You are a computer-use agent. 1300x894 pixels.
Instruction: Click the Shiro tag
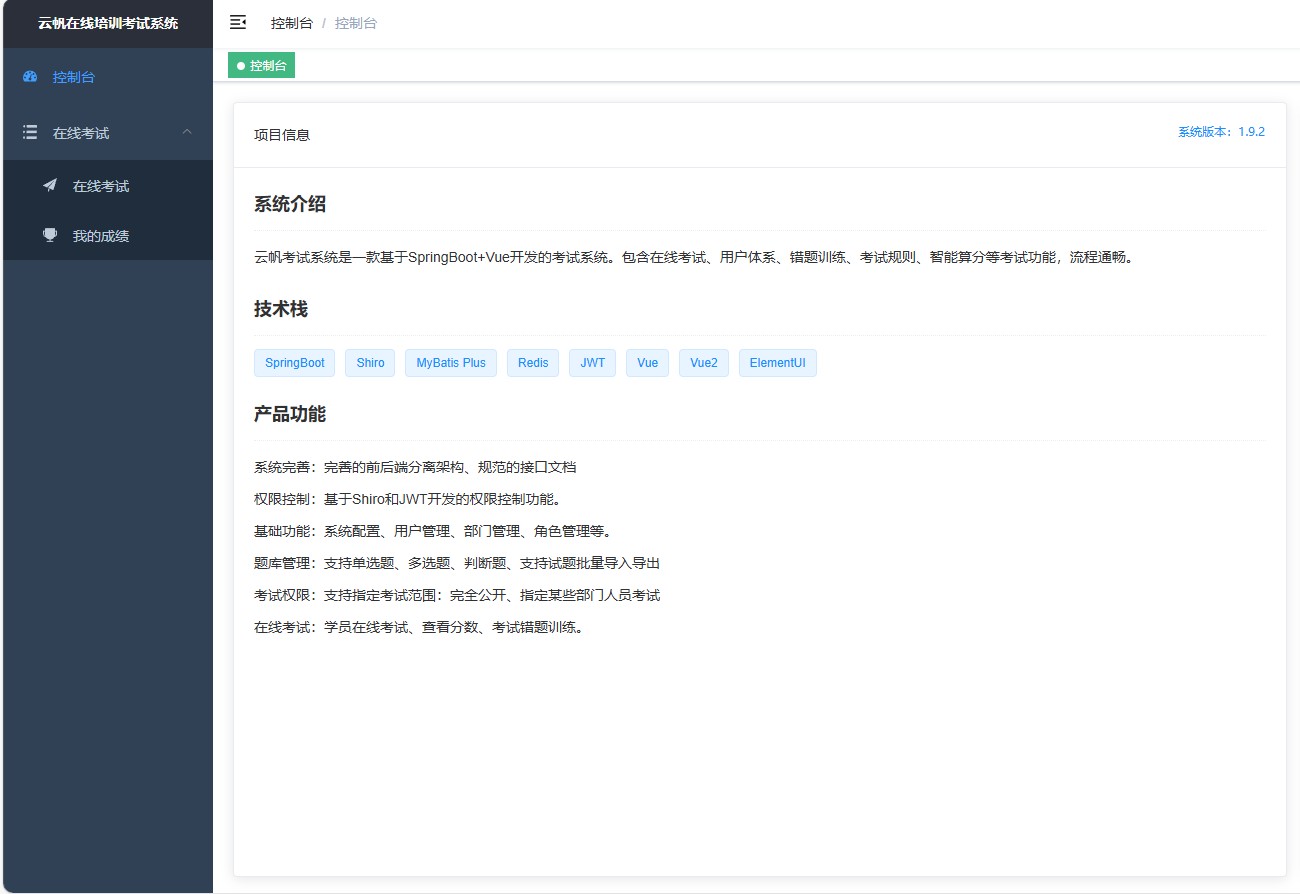click(x=370, y=363)
